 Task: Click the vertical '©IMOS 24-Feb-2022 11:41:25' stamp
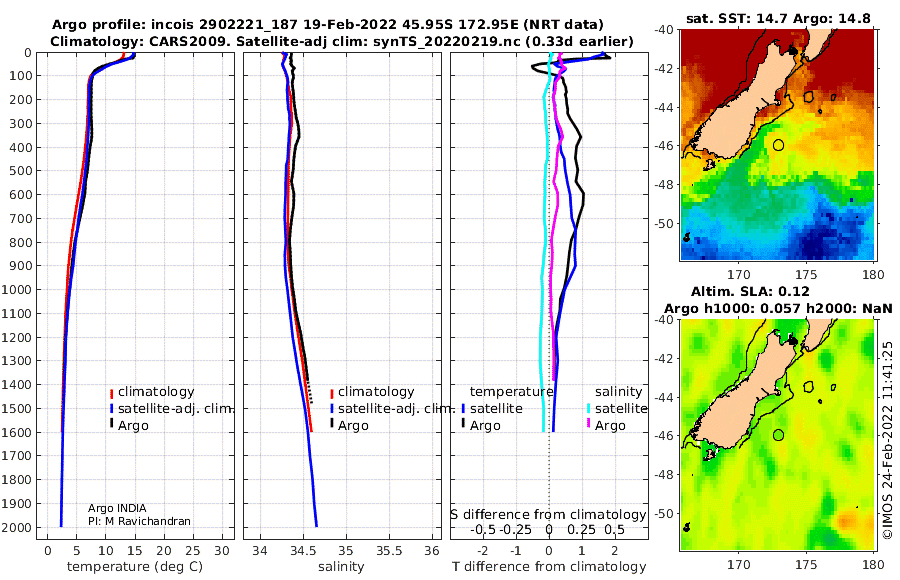point(887,440)
